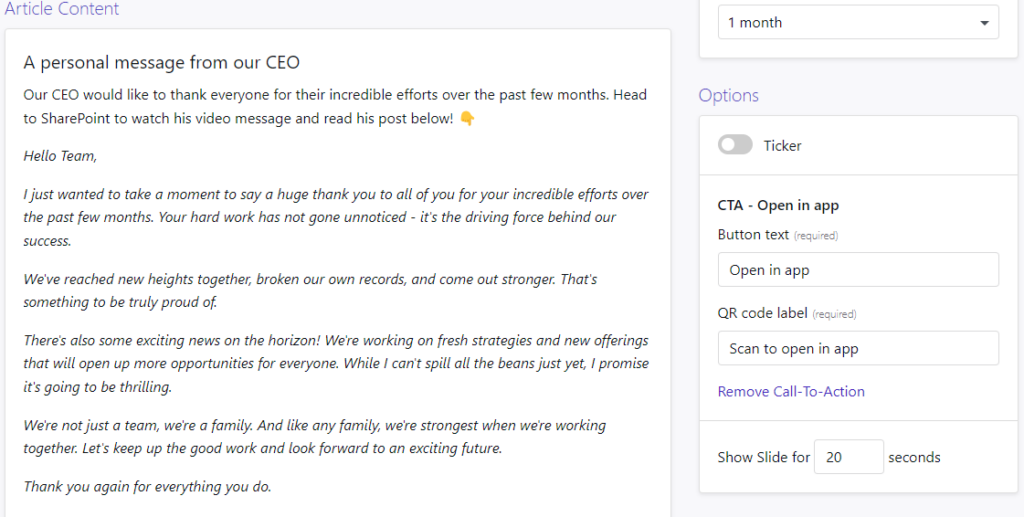1024x517 pixels.
Task: Focus the Button text field "Open in app"
Action: (x=858, y=270)
